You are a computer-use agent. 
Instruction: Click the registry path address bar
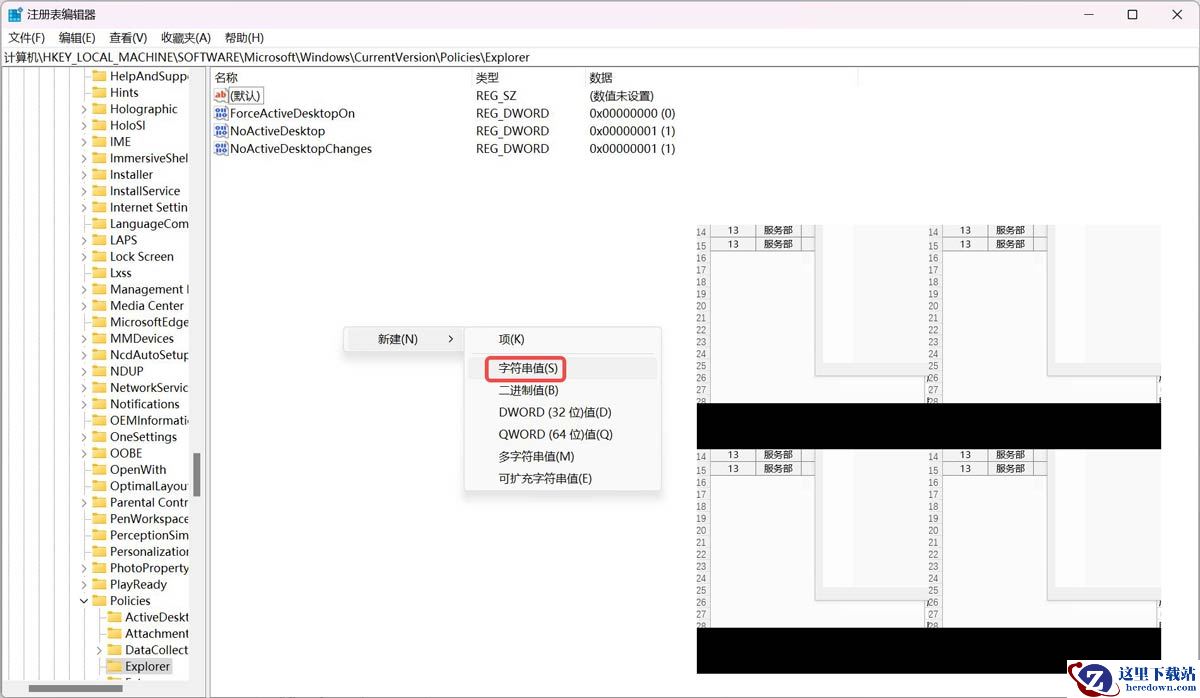click(x=600, y=57)
